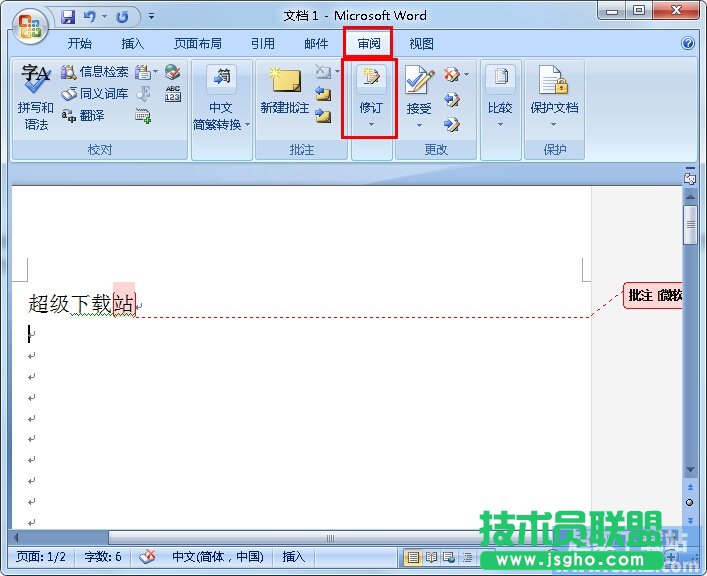Screen dimensions: 707x576
Task: Click the Word help question mark icon
Action: [x=688, y=44]
